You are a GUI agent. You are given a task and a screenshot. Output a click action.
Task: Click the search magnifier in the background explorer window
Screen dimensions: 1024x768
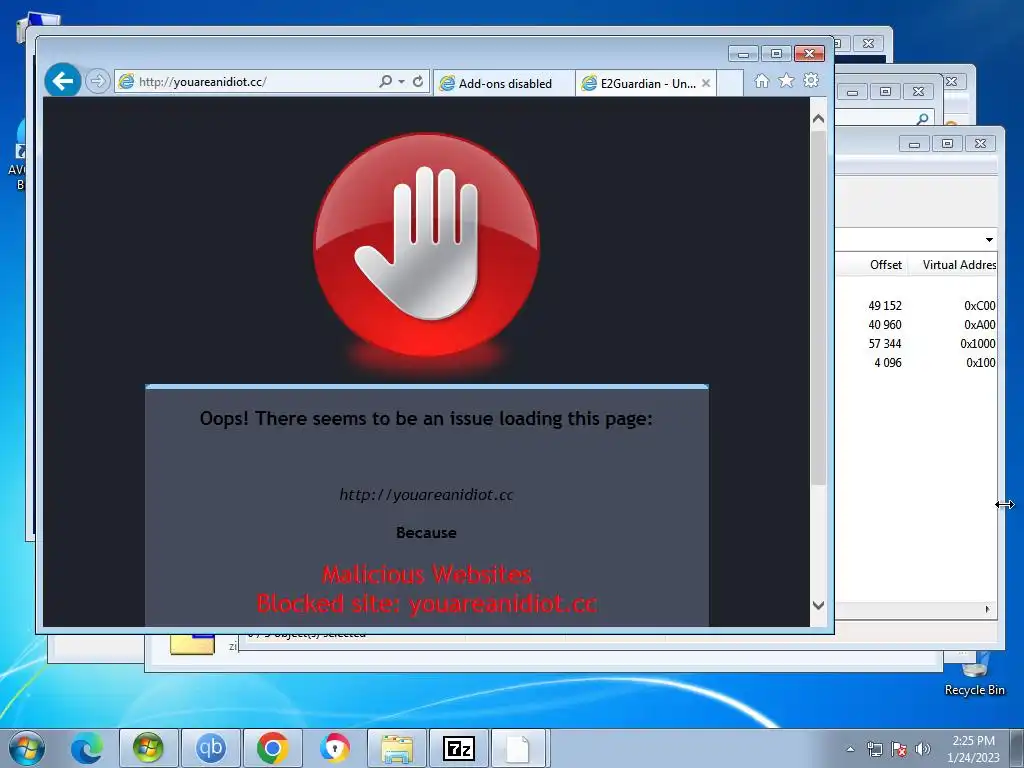922,118
